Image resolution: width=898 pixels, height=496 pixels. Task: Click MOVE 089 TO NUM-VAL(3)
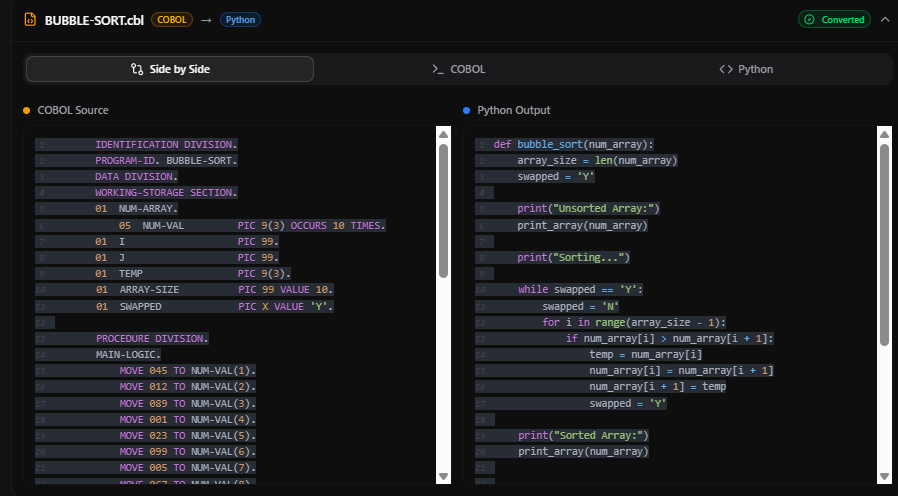(x=187, y=404)
